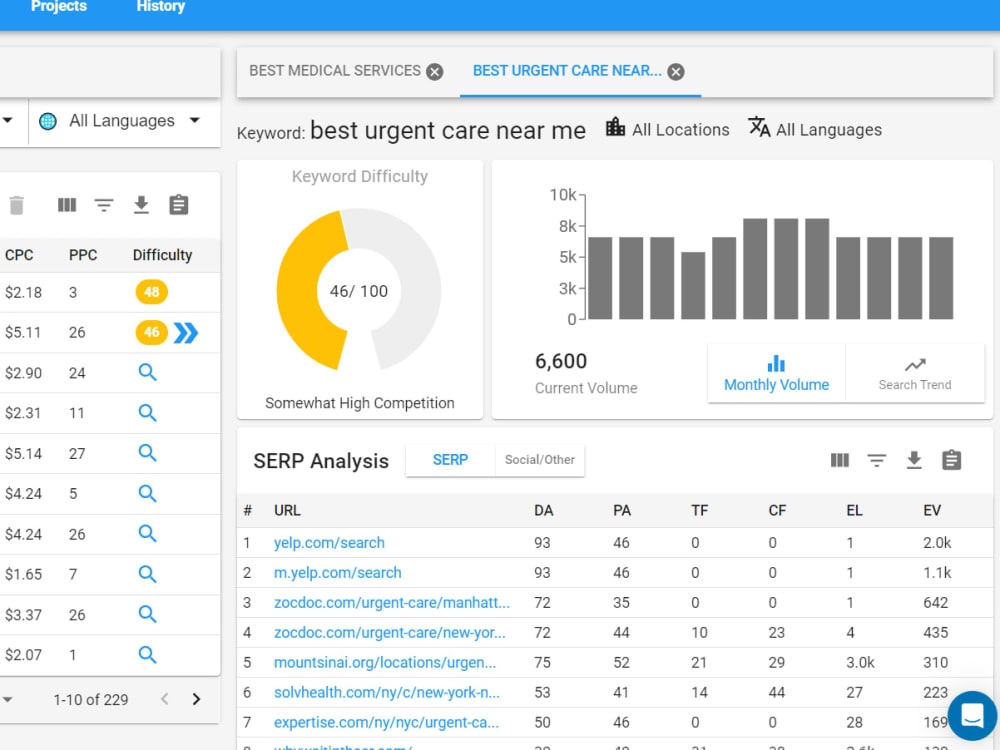Sort SERP table by EV column

(x=932, y=511)
